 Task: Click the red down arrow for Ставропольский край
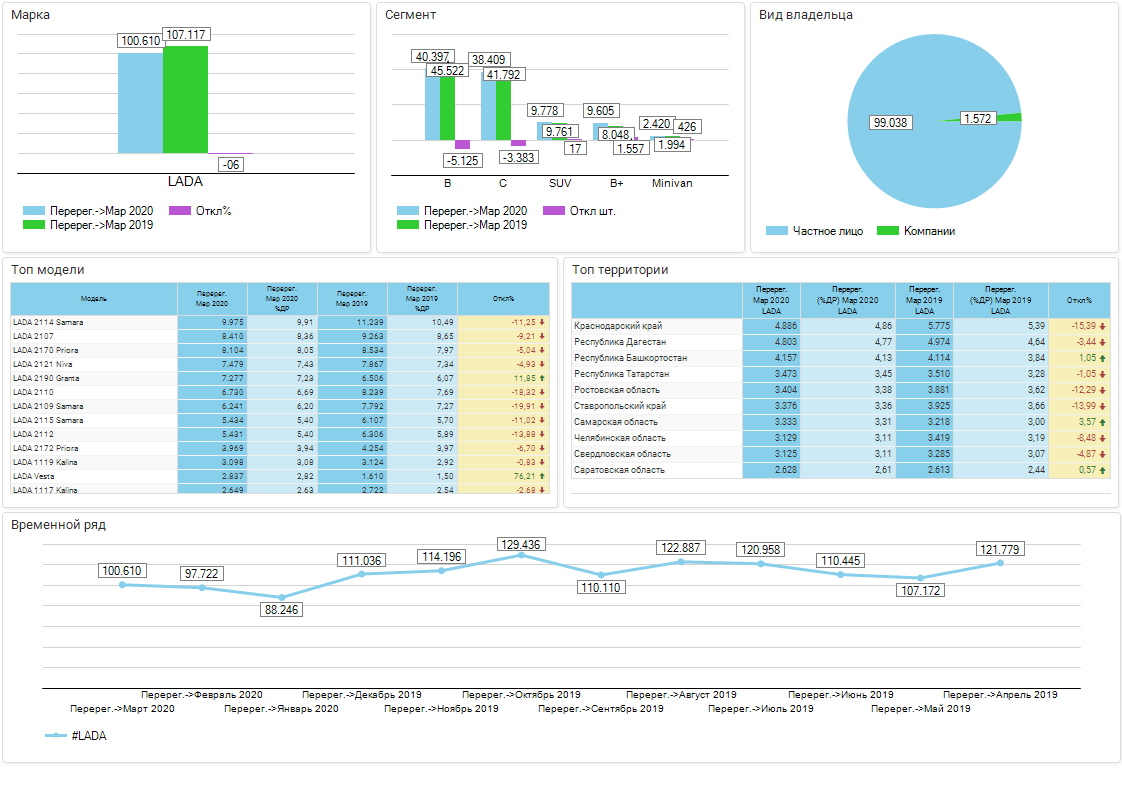[1102, 406]
